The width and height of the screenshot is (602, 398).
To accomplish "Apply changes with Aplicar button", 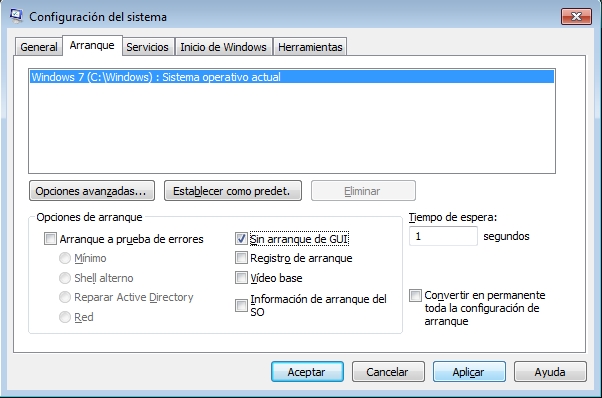I will click(x=469, y=372).
